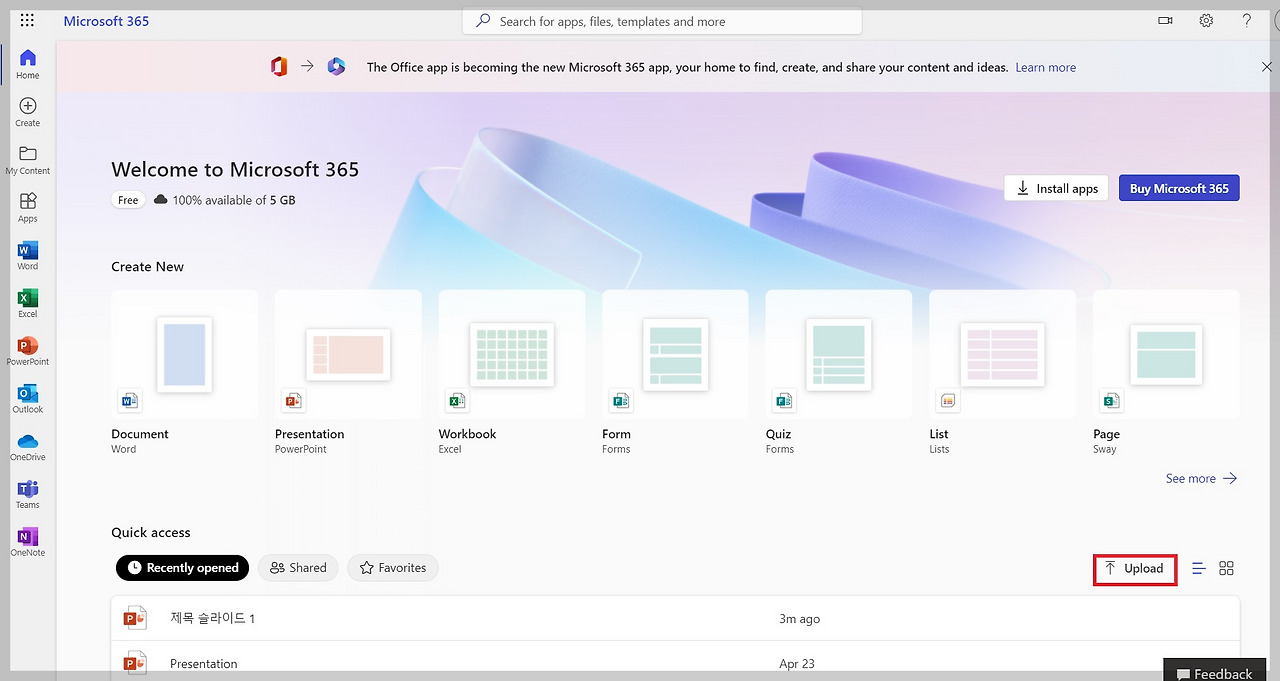The image size is (1280, 681).
Task: Open the file named Presentation
Action: coord(675,663)
